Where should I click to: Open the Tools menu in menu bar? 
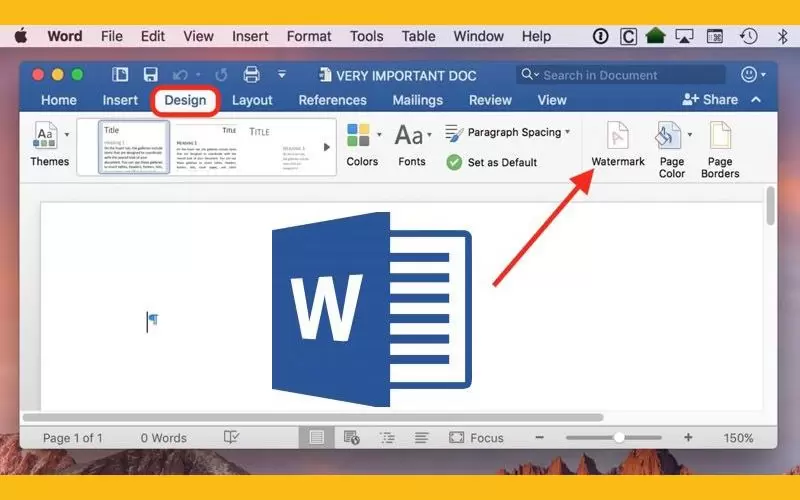[366, 36]
